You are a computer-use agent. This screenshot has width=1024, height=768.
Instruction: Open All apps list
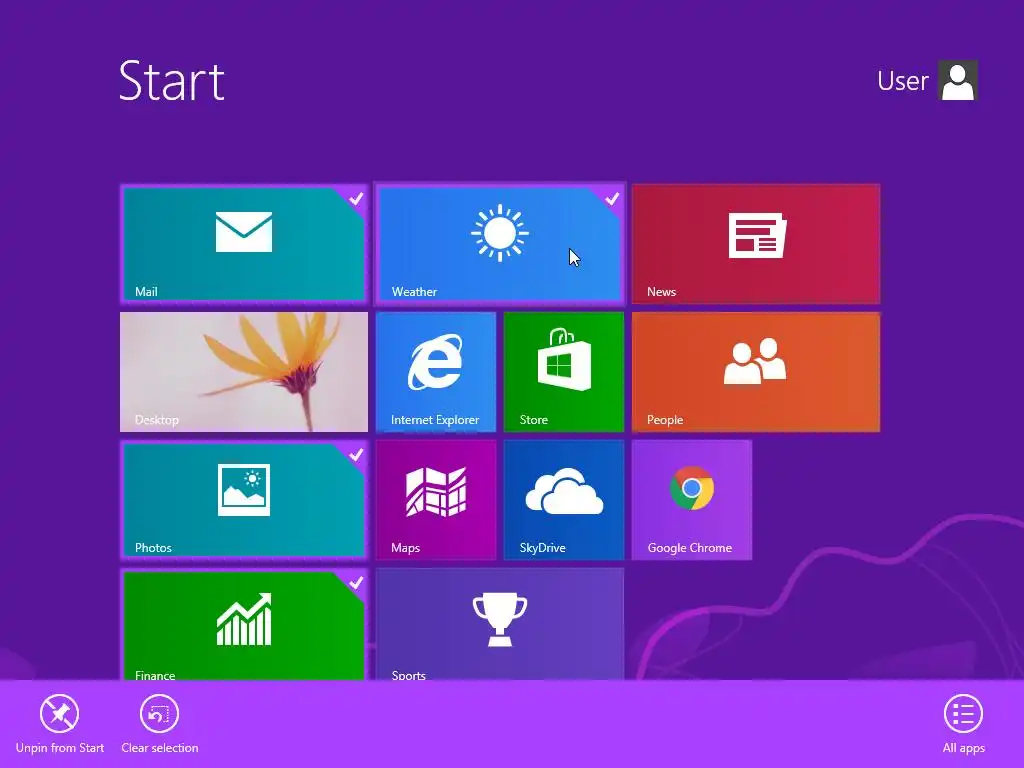(x=963, y=724)
